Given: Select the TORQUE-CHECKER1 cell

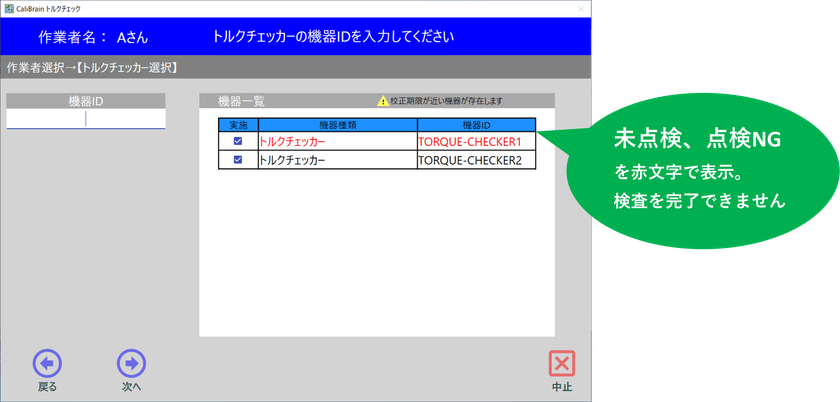Looking at the screenshot, I should (477, 142).
